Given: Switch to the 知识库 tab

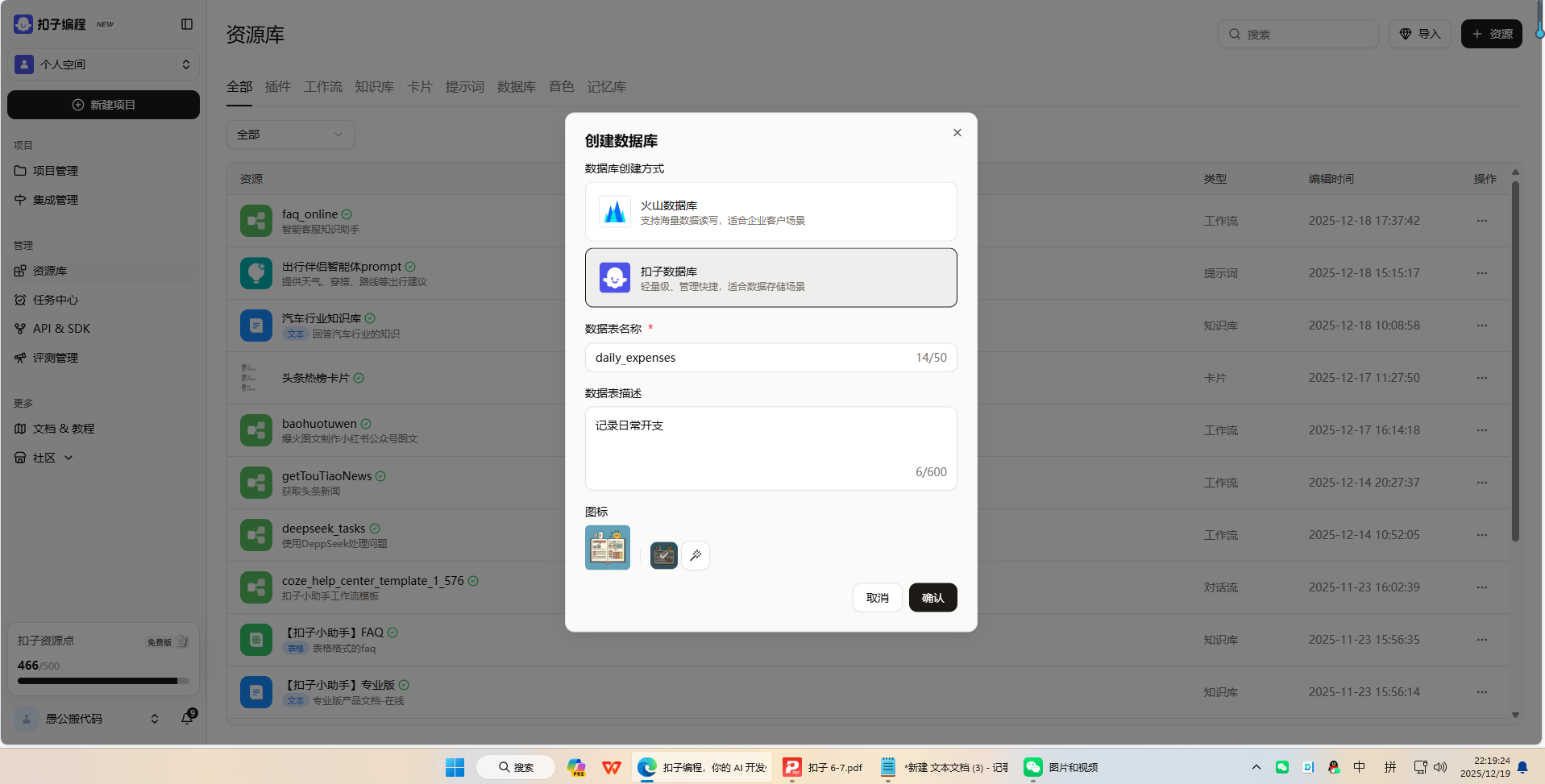Looking at the screenshot, I should pyautogui.click(x=375, y=87).
